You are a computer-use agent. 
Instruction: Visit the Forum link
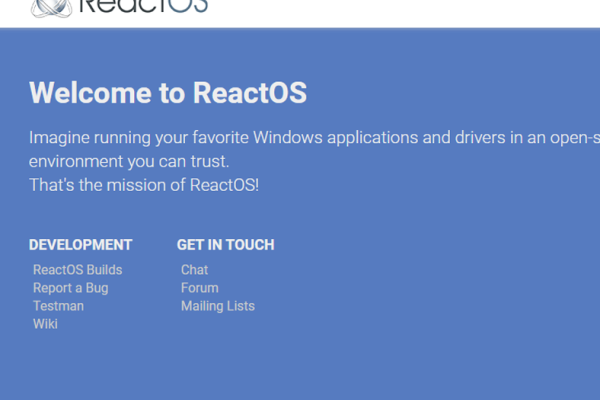[x=199, y=288]
